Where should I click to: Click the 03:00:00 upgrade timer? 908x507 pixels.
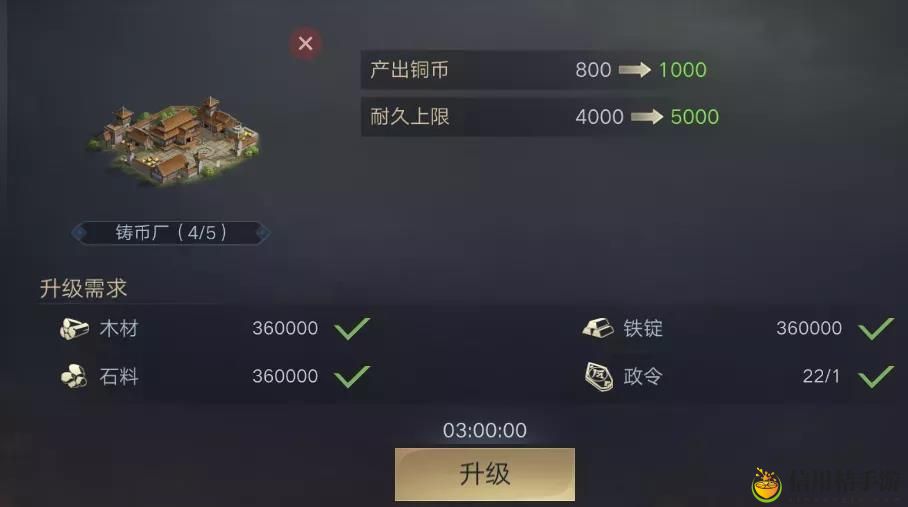(485, 430)
